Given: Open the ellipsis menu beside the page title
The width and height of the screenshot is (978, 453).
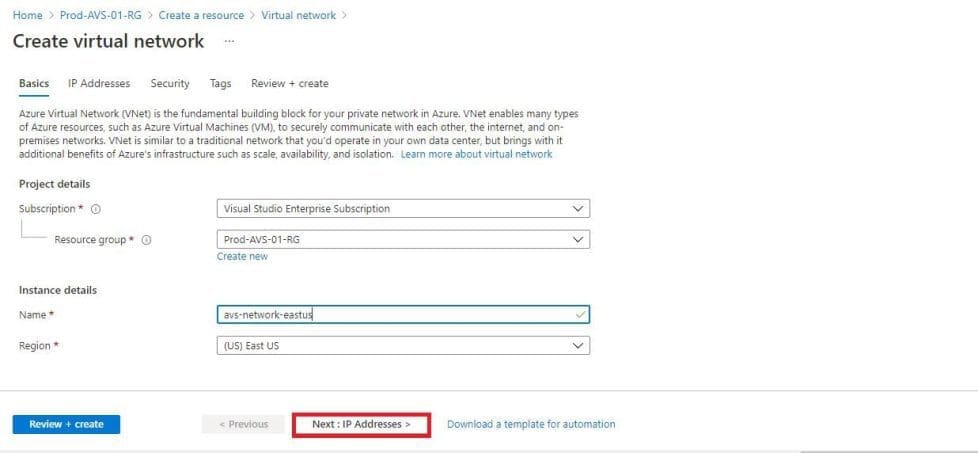Looking at the screenshot, I should (x=229, y=41).
